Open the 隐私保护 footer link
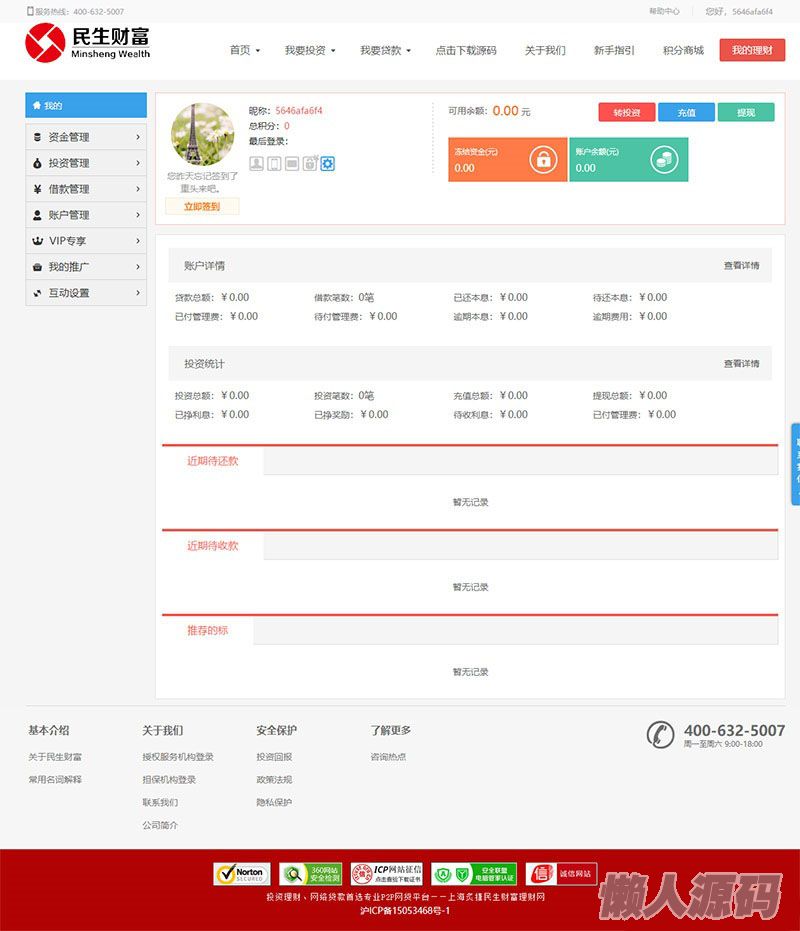 coord(274,802)
